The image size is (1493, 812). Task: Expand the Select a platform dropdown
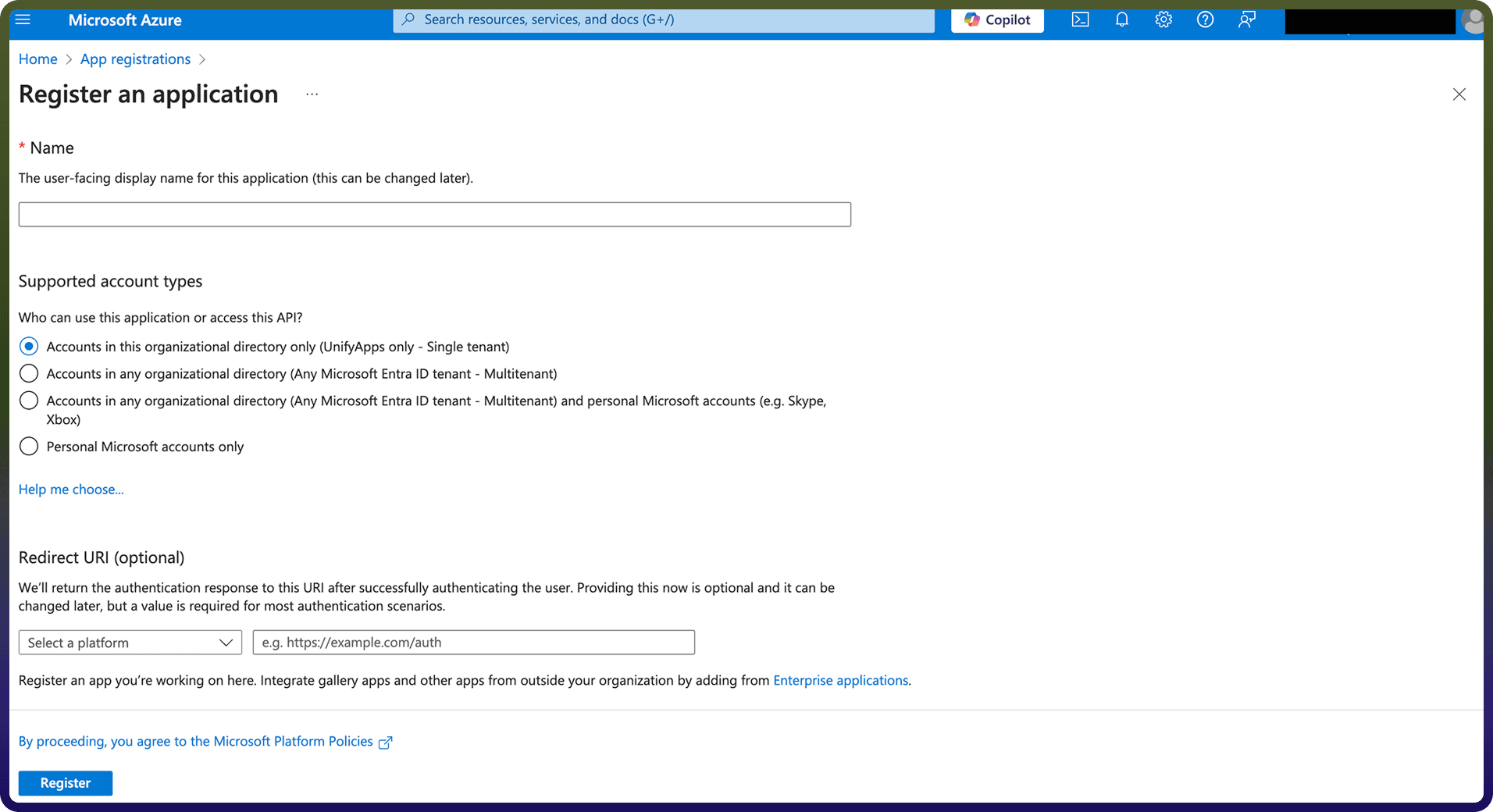(130, 643)
